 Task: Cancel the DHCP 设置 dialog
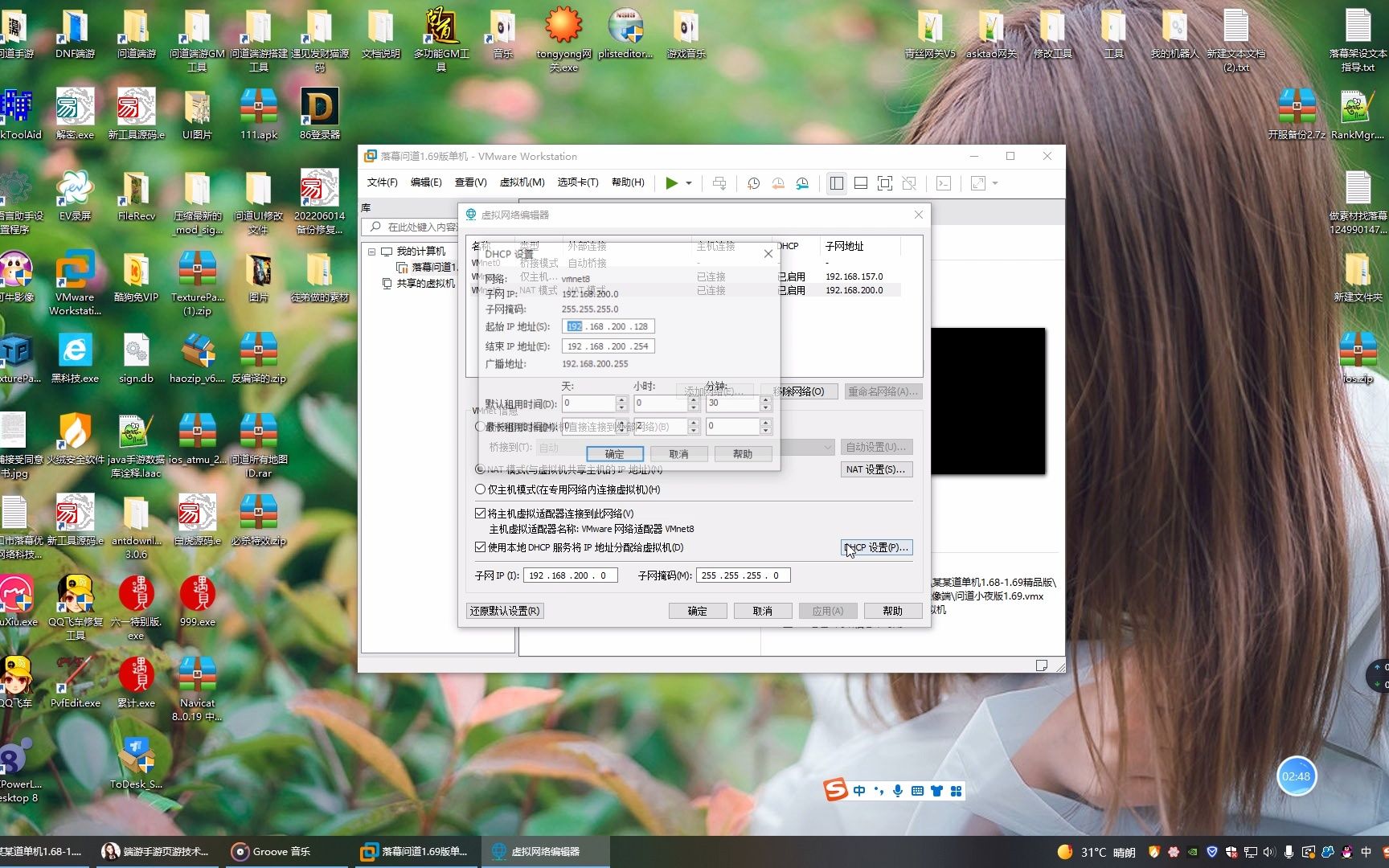pyautogui.click(x=678, y=454)
